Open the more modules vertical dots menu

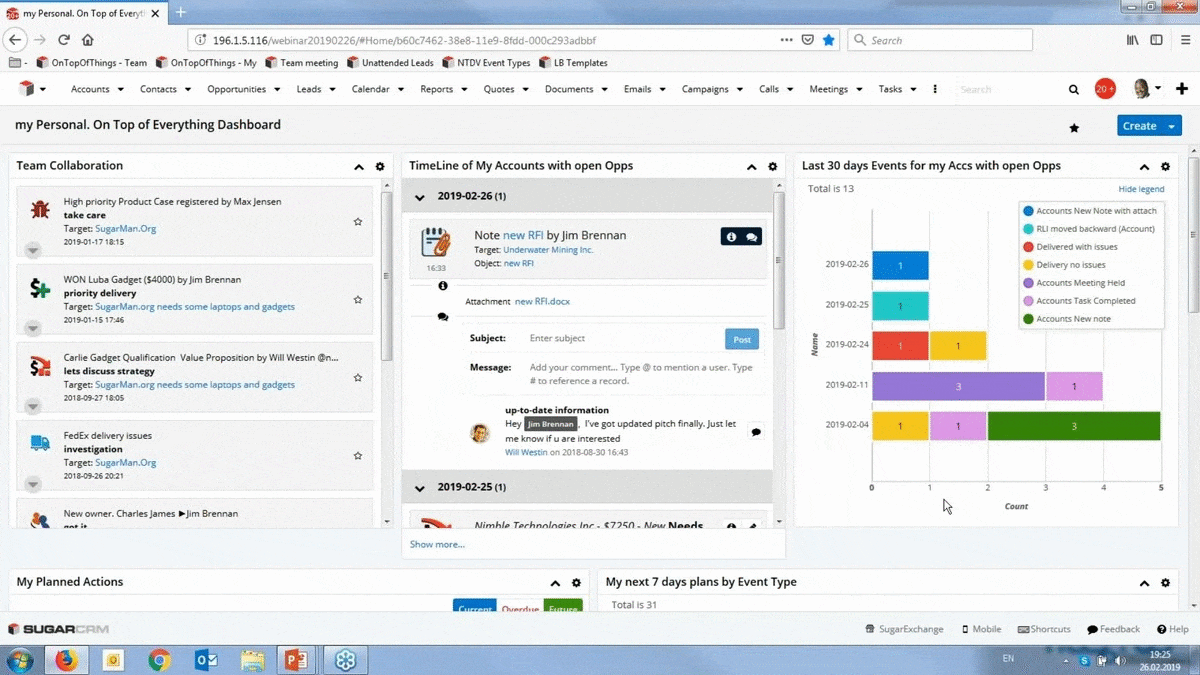[x=935, y=89]
